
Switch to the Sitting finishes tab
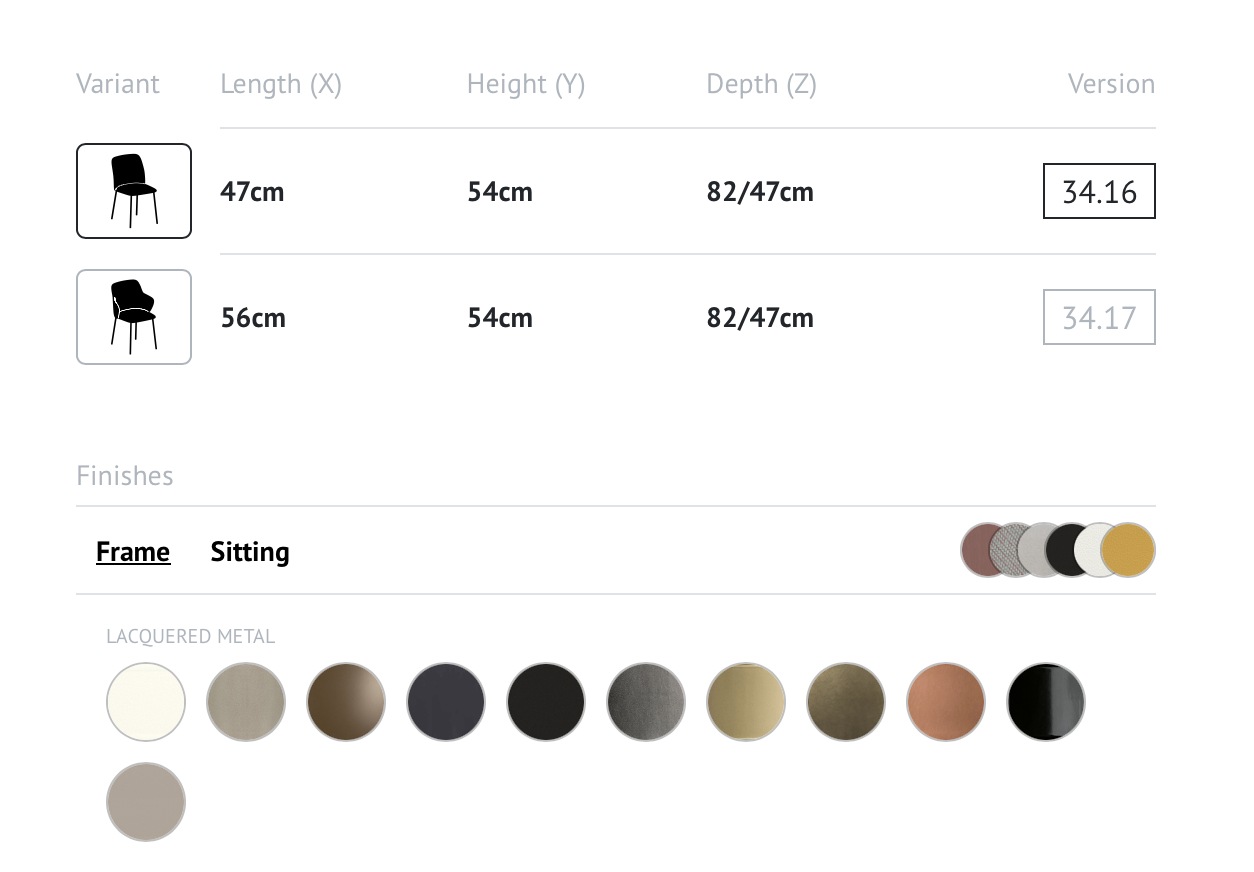coord(250,552)
